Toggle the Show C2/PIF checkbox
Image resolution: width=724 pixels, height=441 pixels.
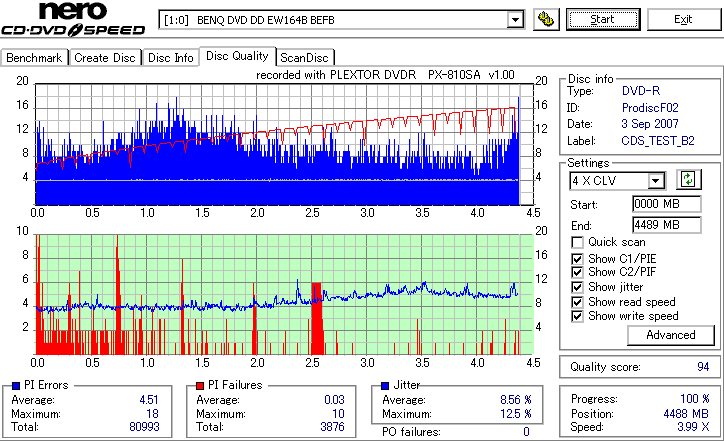coord(577,272)
